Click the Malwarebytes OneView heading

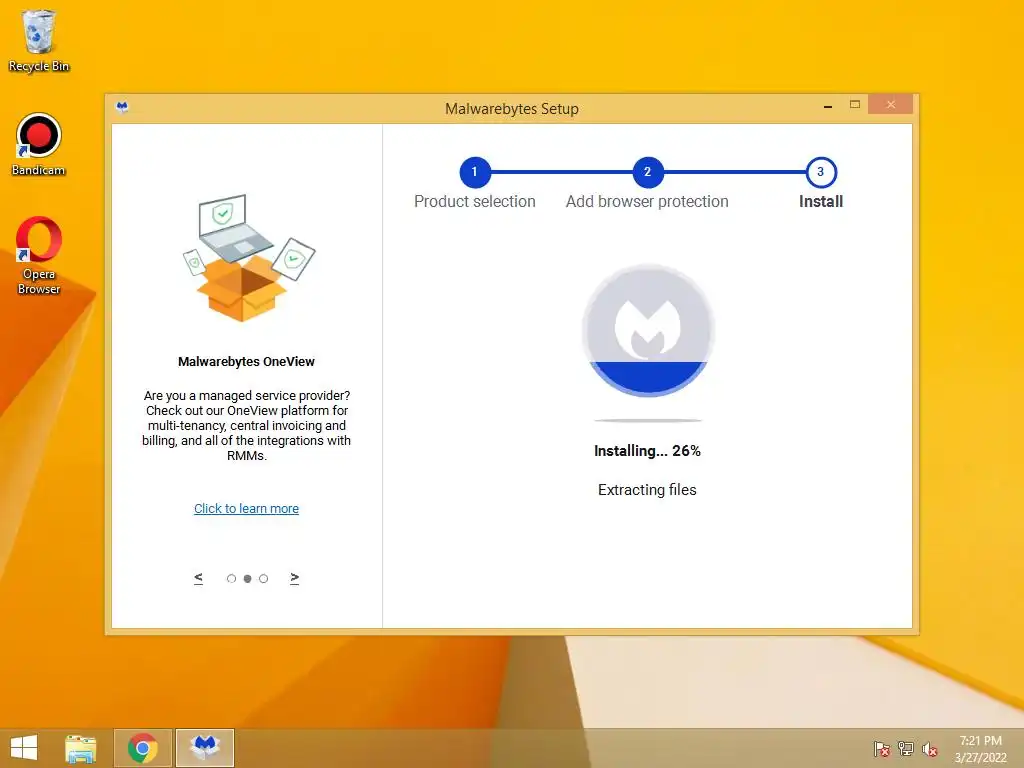246,361
